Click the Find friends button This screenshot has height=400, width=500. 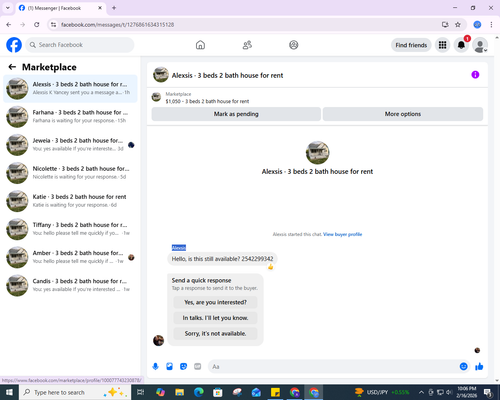411,45
